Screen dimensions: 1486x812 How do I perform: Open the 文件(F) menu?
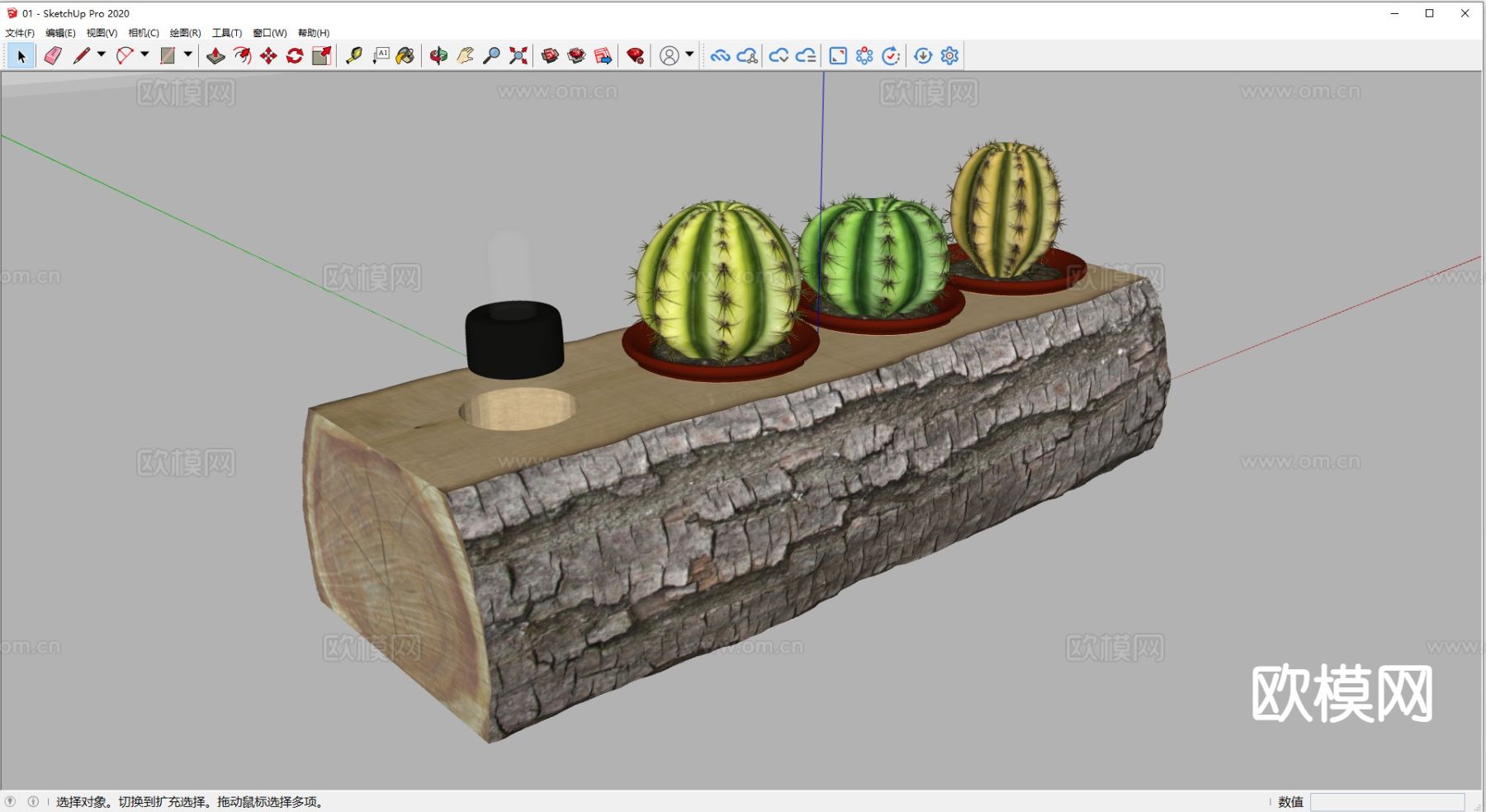click(20, 33)
